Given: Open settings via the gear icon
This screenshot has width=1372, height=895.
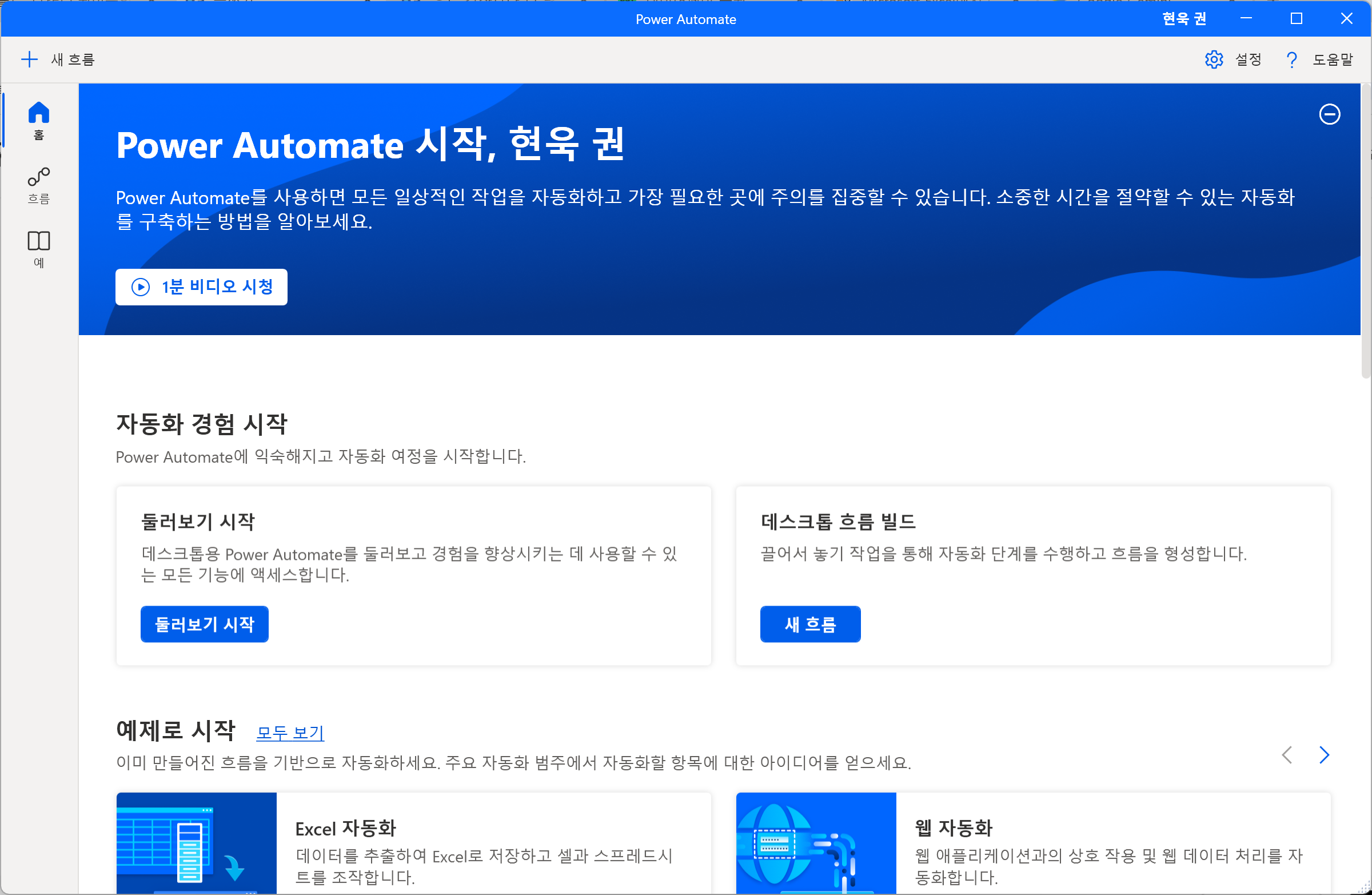Looking at the screenshot, I should tap(1214, 59).
